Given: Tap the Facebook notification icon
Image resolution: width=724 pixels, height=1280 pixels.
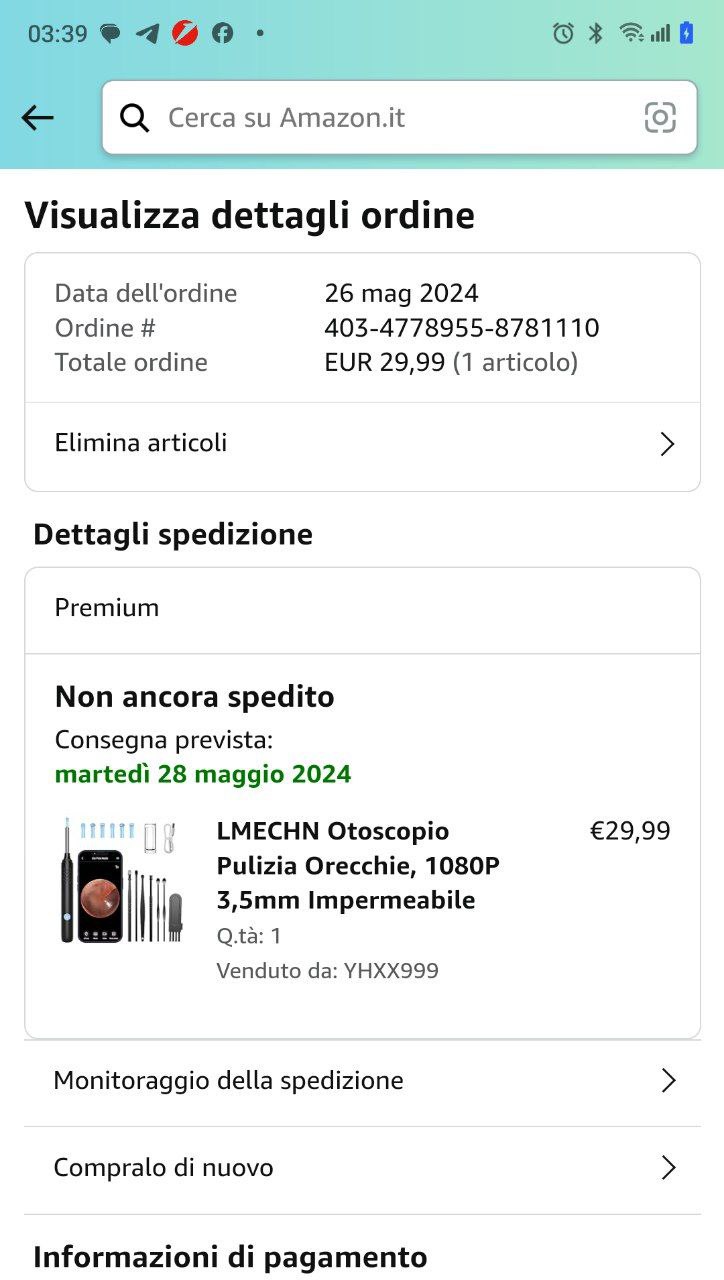Looking at the screenshot, I should coord(222,33).
